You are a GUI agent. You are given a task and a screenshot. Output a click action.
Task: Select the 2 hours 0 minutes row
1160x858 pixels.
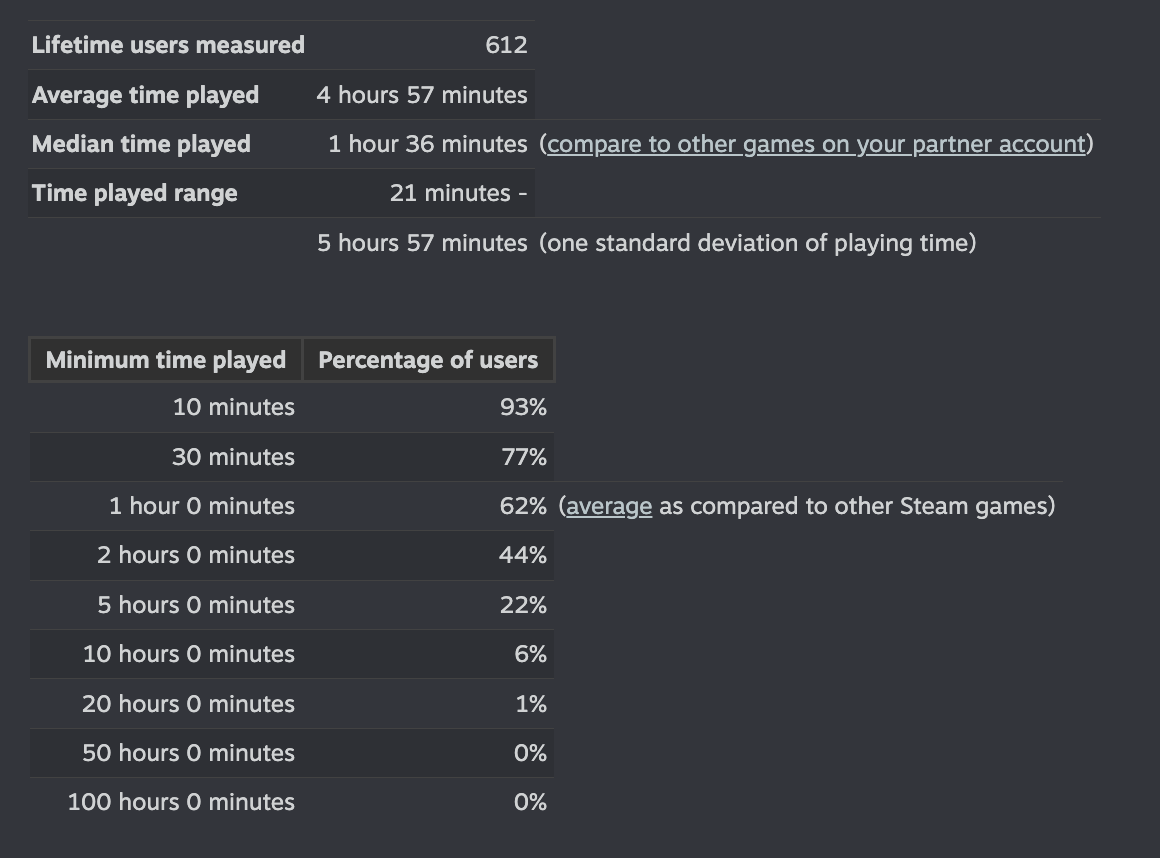click(291, 555)
